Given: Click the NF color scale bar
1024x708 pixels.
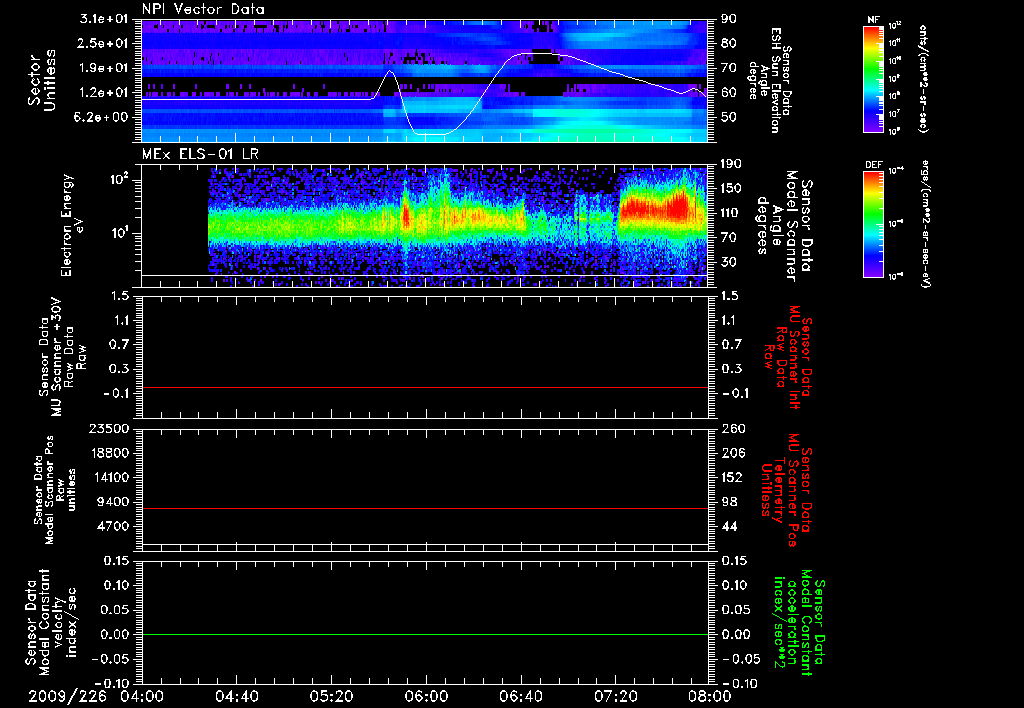Looking at the screenshot, I should coord(874,78).
